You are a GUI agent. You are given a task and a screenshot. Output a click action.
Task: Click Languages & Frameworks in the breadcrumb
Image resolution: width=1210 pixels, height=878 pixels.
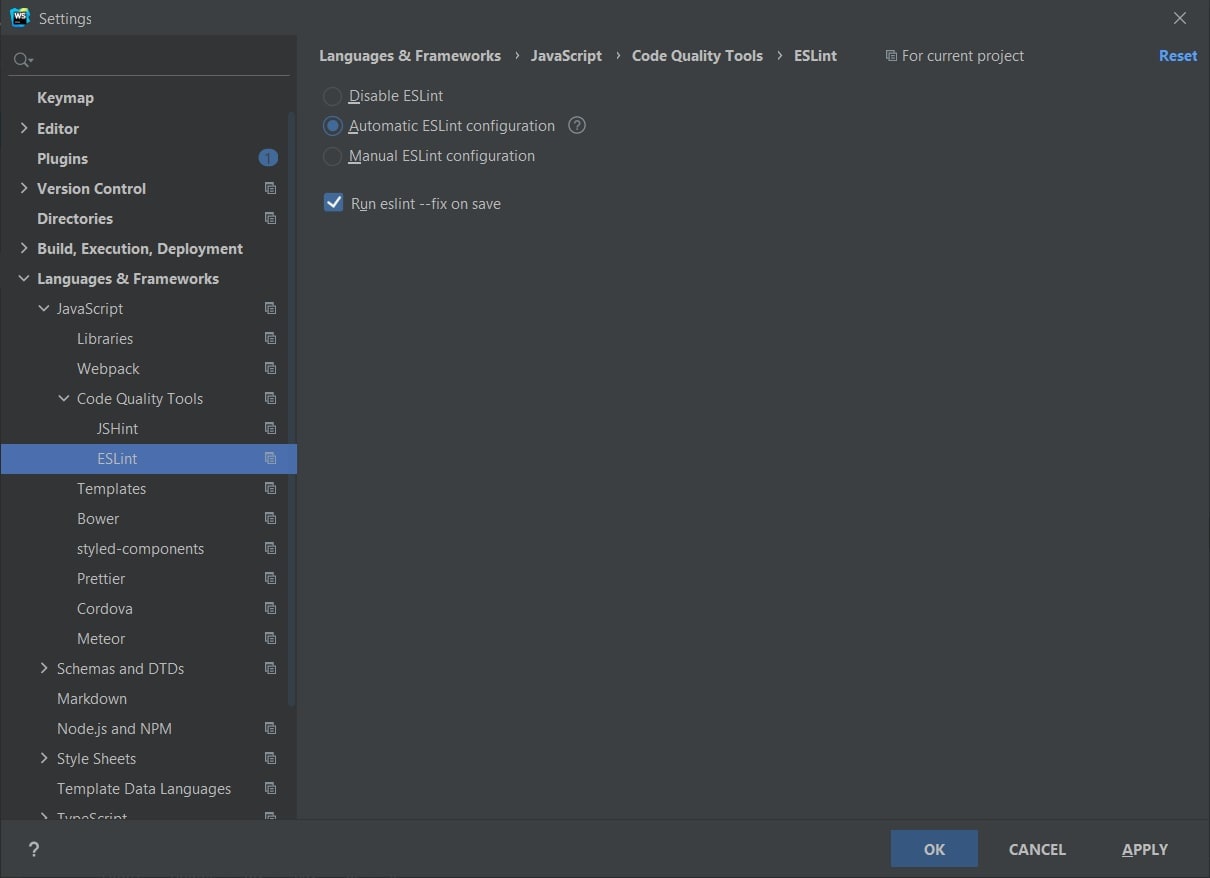pyautogui.click(x=410, y=56)
